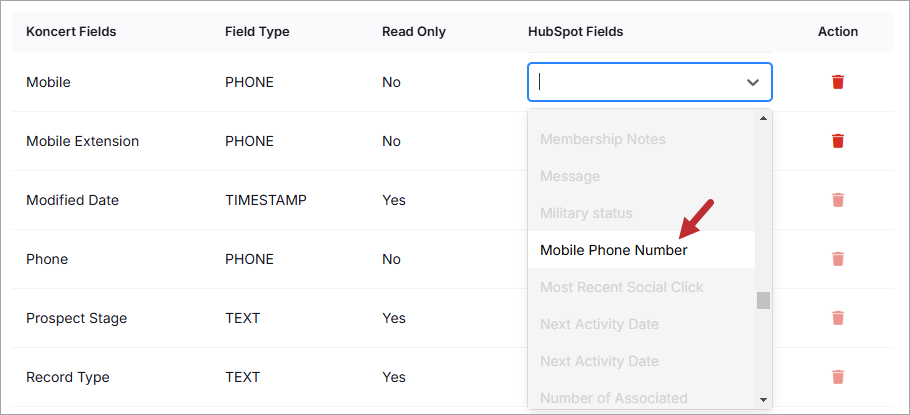
Task: Click scroll up arrow in dropdown list
Action: pyautogui.click(x=763, y=118)
